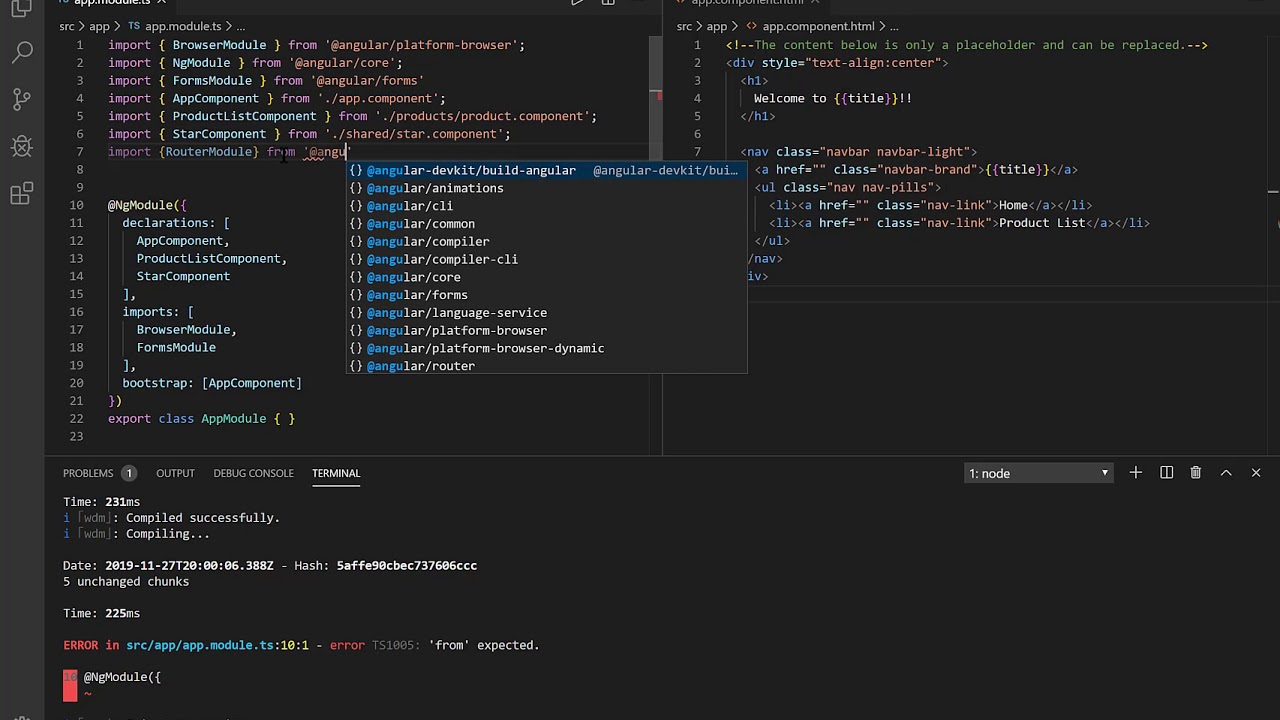
Task: Click line number 22 in the left editor gutter
Action: pyautogui.click(x=77, y=418)
